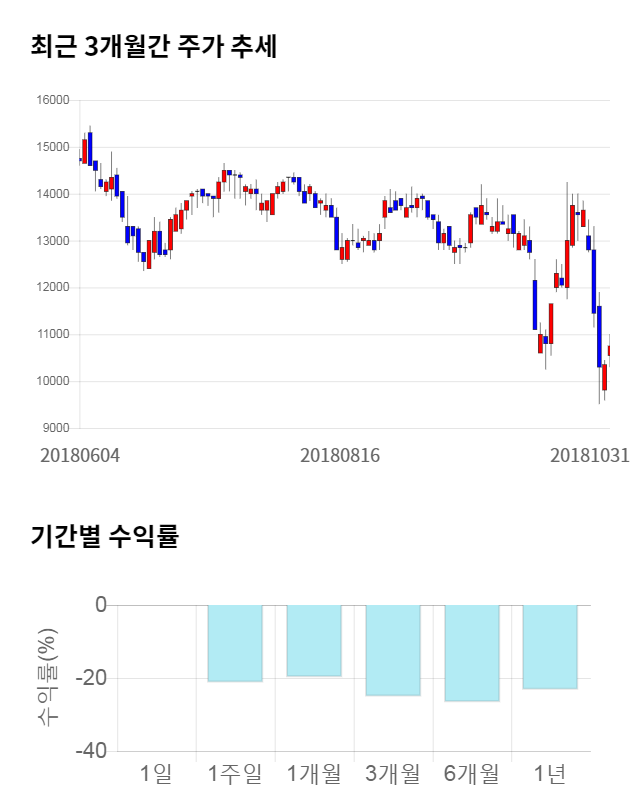Click the 6개월 x-axis label
The height and width of the screenshot is (810, 640).
[471, 773]
